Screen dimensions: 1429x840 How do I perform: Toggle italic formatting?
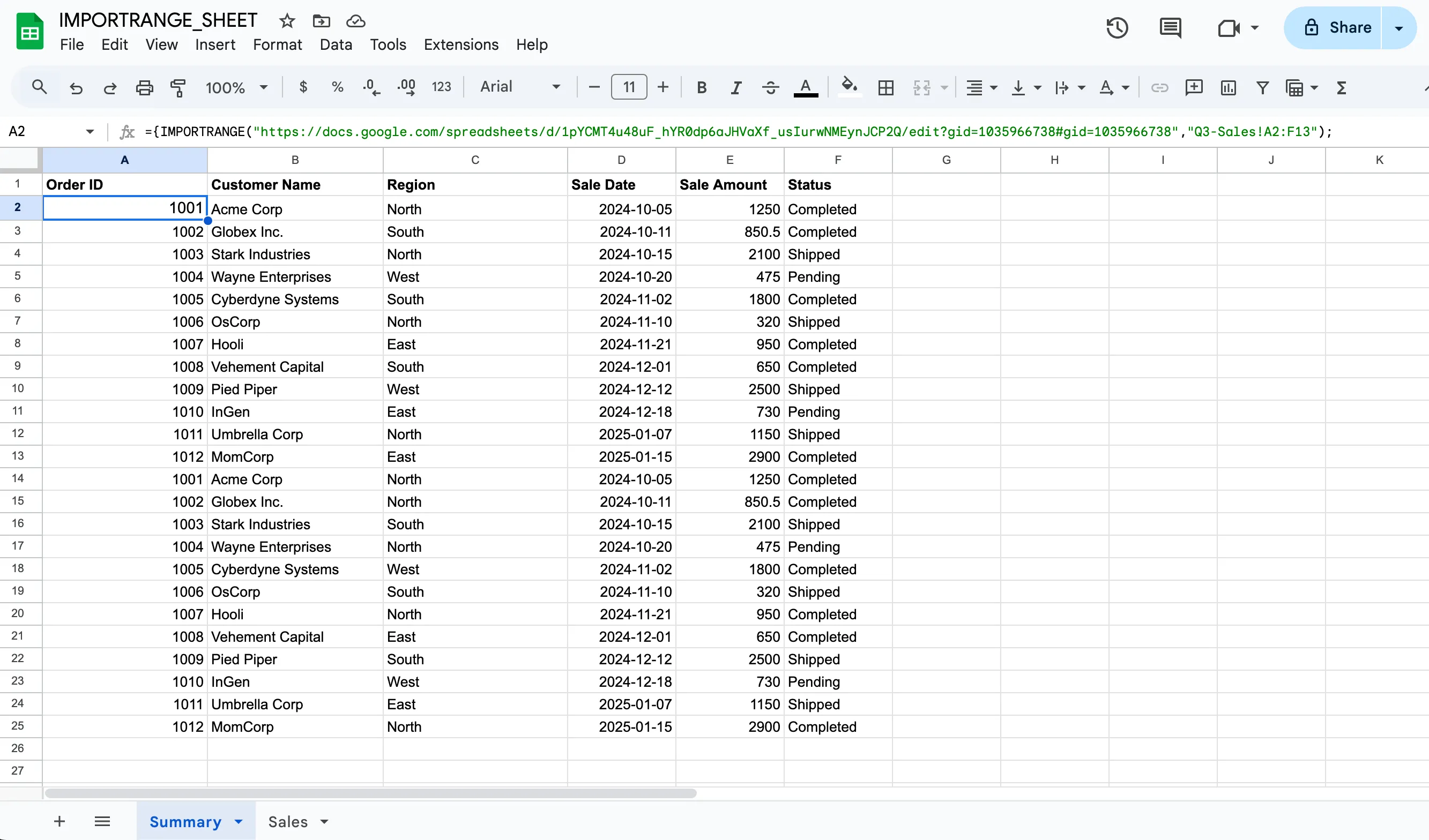(735, 87)
